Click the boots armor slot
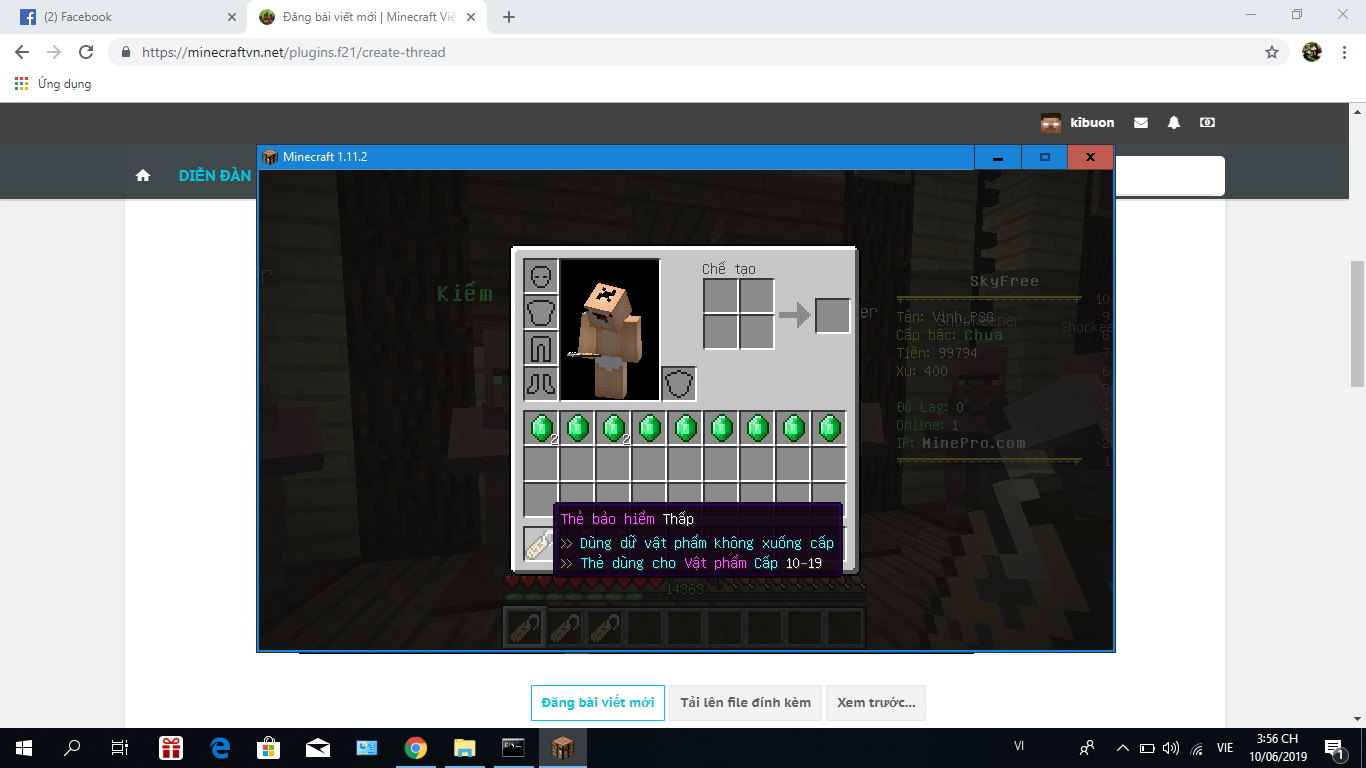This screenshot has width=1366, height=768. click(x=541, y=384)
